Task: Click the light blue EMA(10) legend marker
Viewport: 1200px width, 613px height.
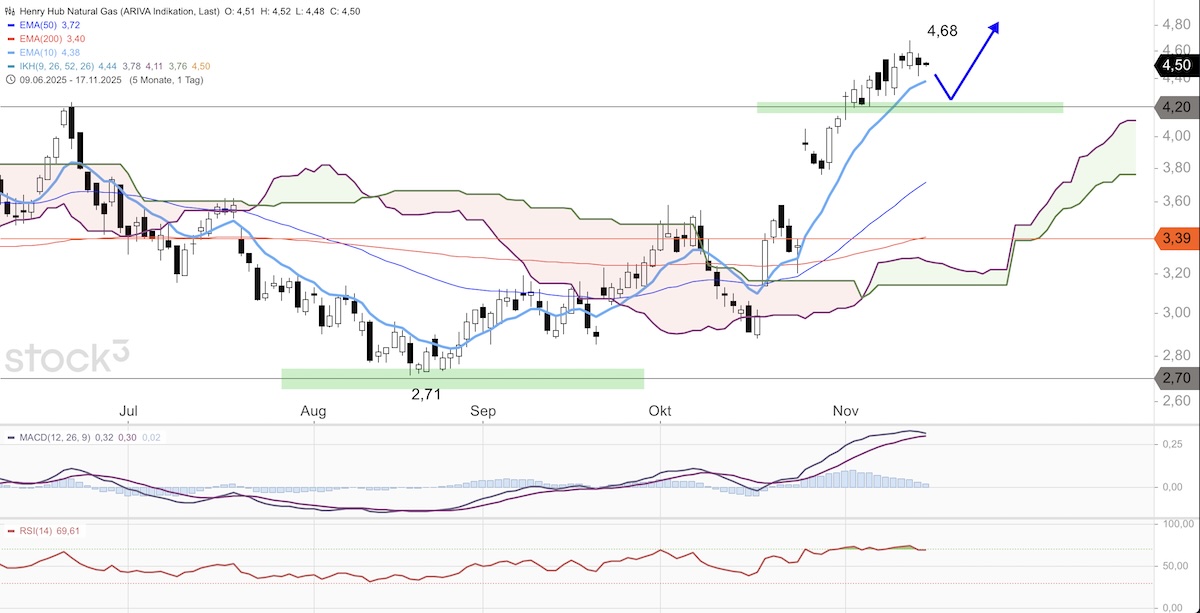Action: [10, 52]
